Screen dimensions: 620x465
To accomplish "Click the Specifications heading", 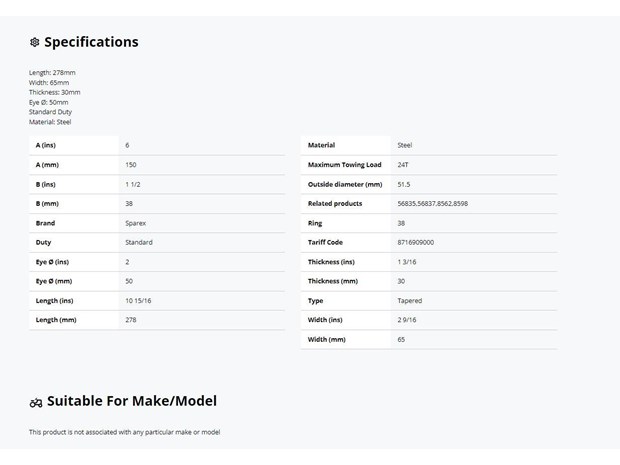I will [x=91, y=42].
